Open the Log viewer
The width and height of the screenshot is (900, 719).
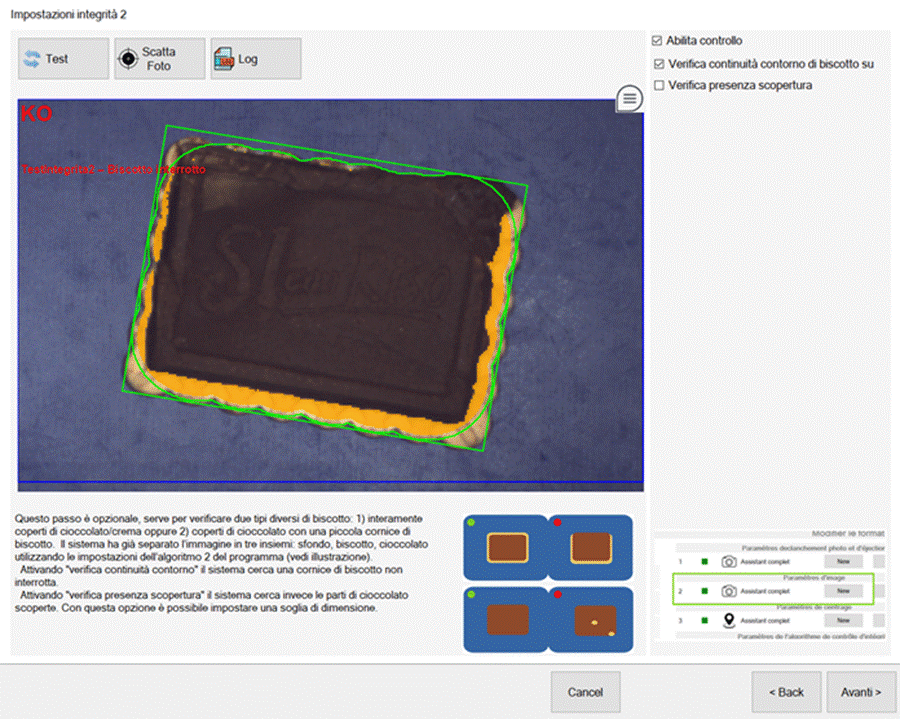click(x=255, y=59)
